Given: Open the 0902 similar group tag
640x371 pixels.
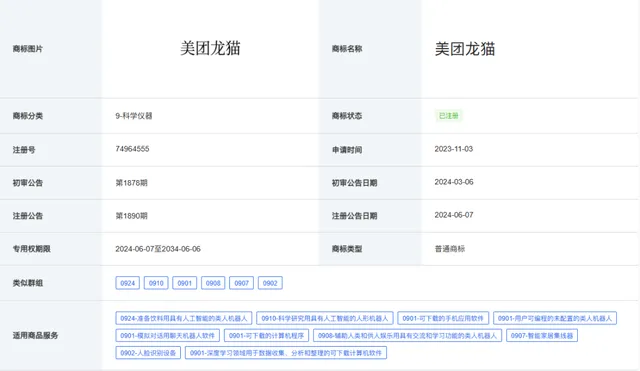Looking at the screenshot, I should coord(270,283).
